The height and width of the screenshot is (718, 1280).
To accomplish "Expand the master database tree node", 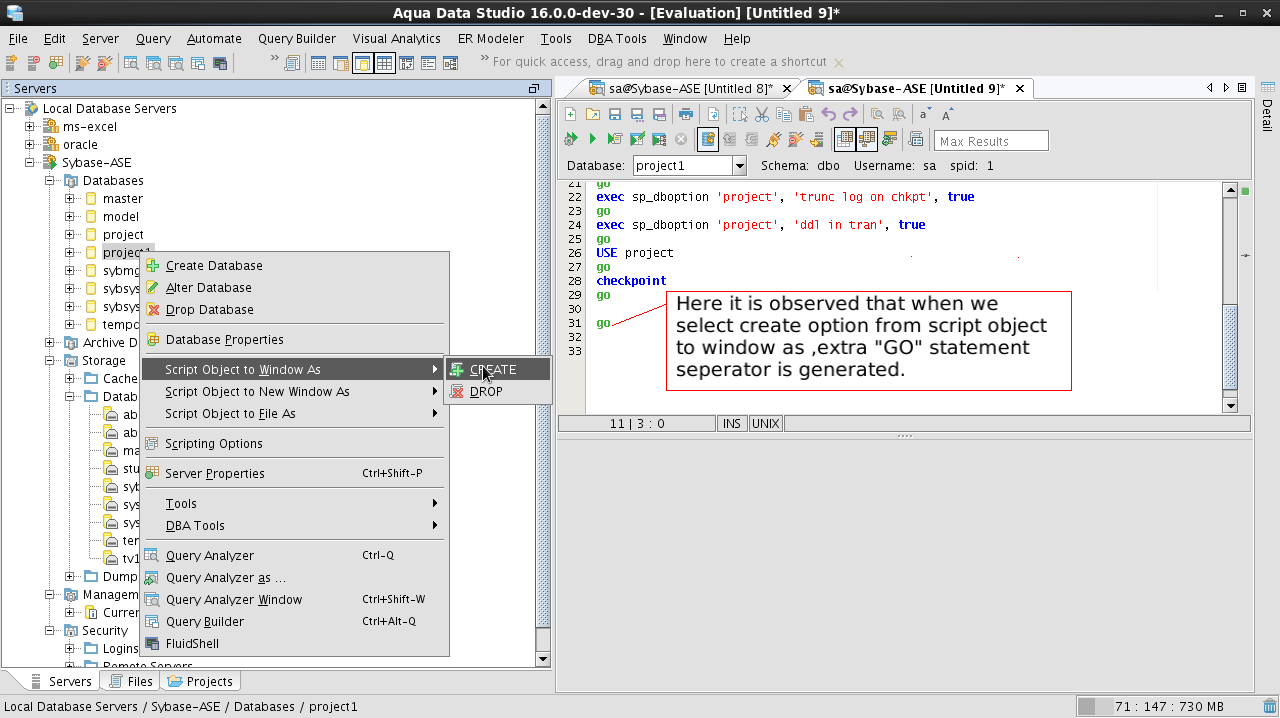I will 70,199.
